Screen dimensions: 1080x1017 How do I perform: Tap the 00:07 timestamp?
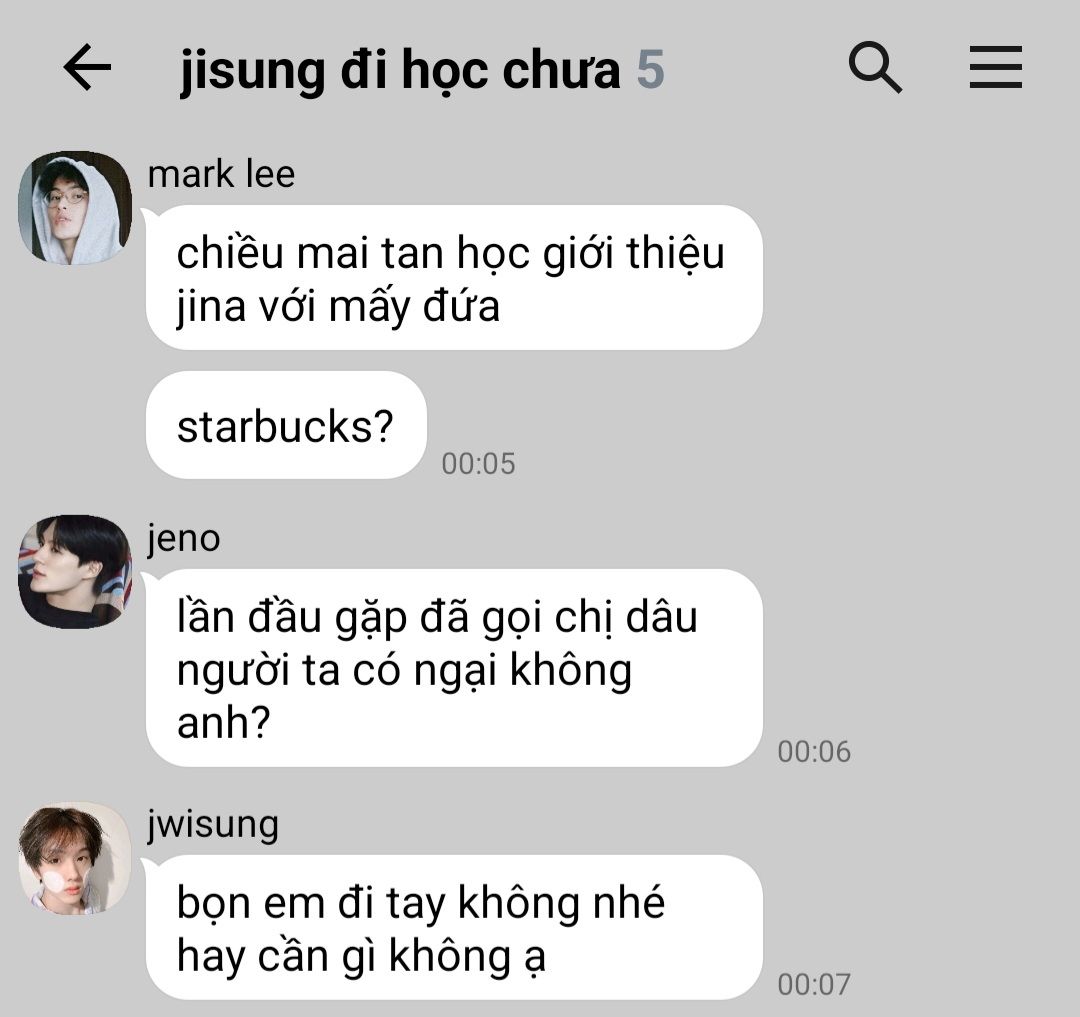pos(814,984)
